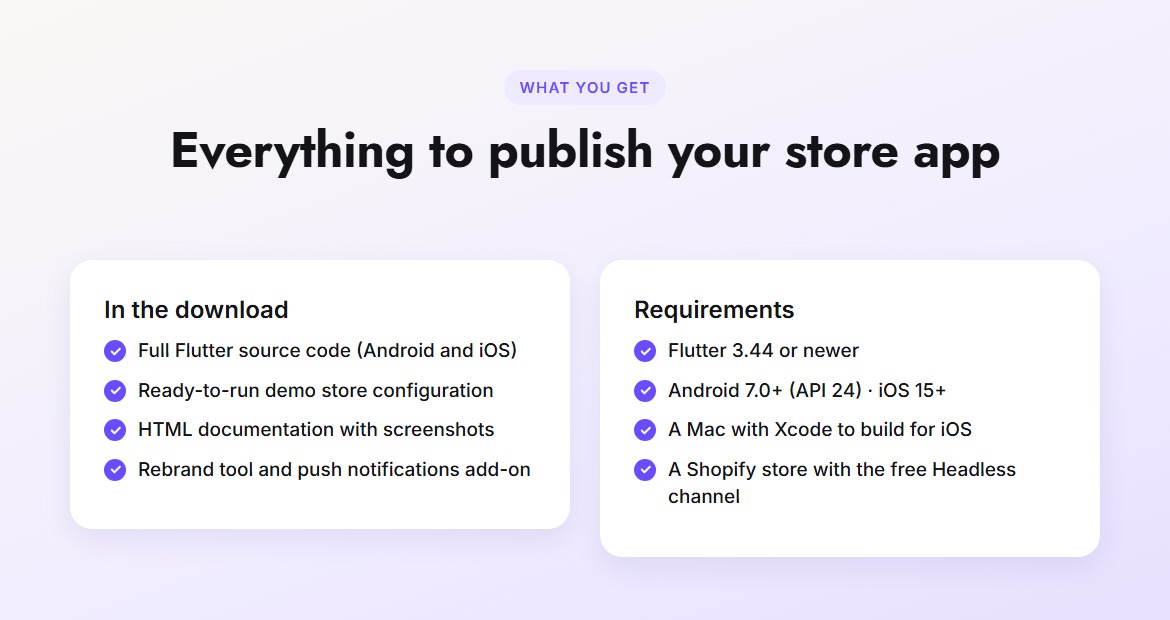This screenshot has width=1170, height=620.
Task: Click the In the download card title
Action: (x=196, y=310)
